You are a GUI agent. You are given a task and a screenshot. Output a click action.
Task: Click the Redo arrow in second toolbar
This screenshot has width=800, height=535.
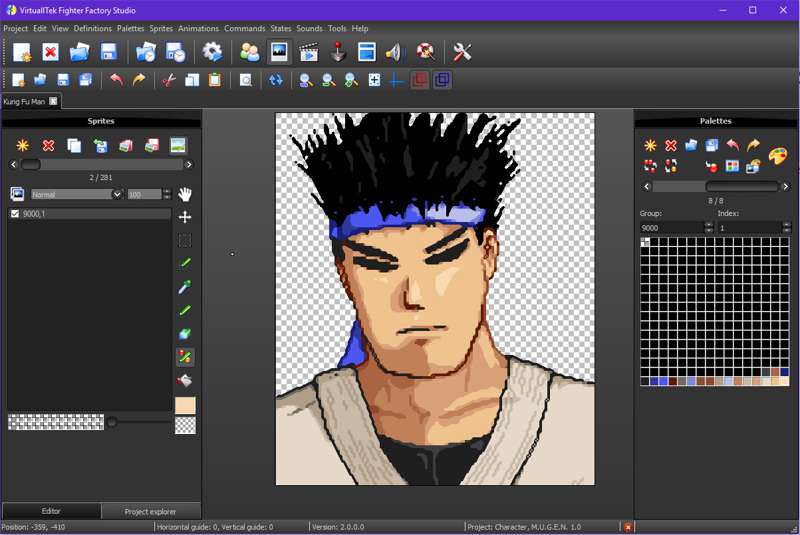139,80
